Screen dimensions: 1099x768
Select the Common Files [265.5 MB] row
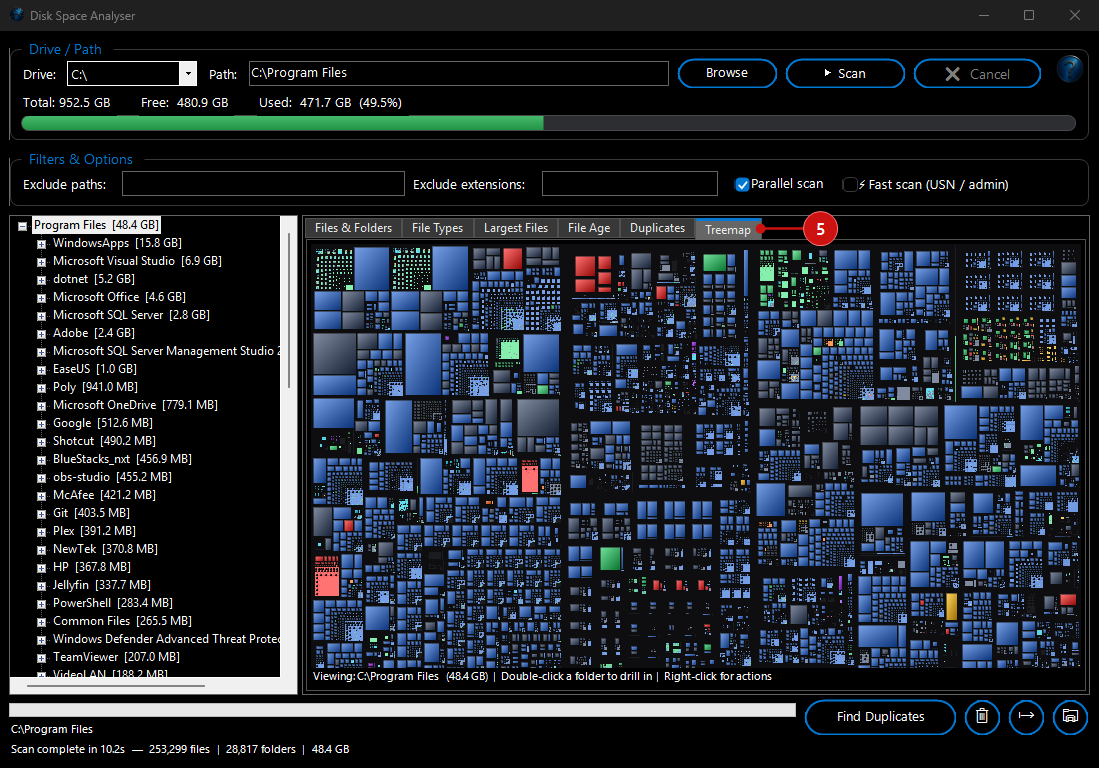click(123, 622)
